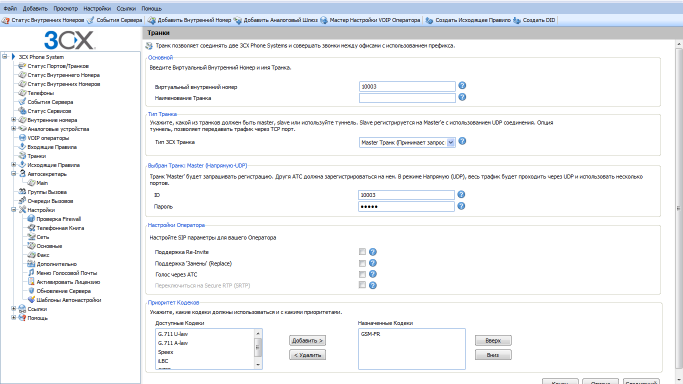Click the Вниз button
Screen dimensions: 683x384
493,355
